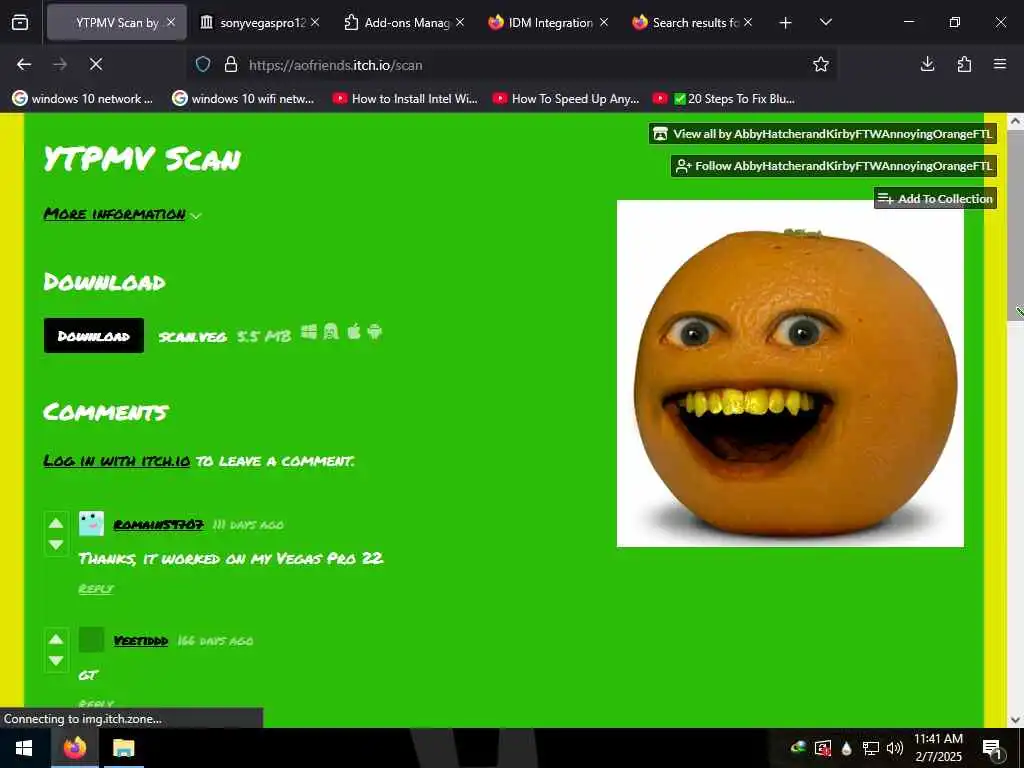Open the Extensions menu icon
1024x768 pixels.
coord(964,64)
